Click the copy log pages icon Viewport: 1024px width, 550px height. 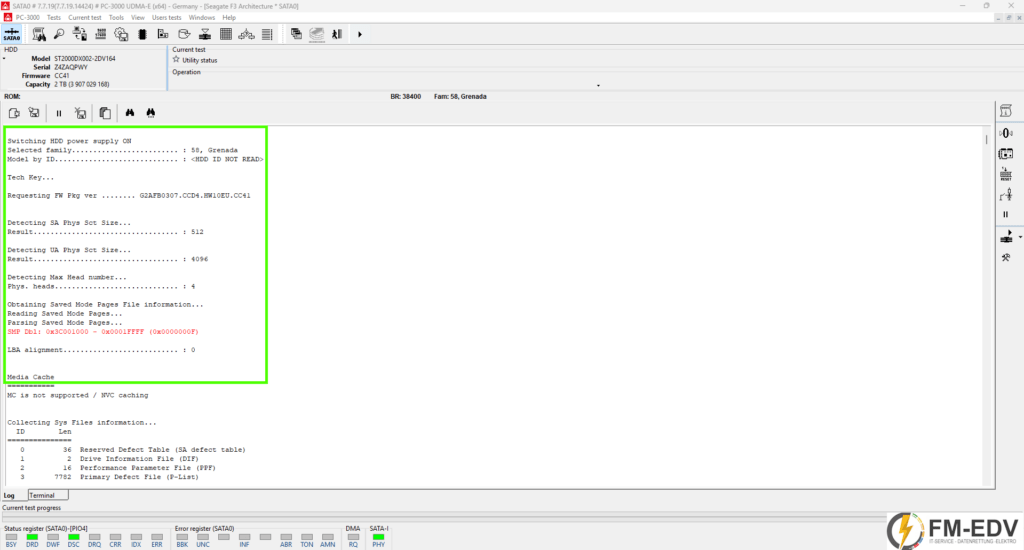click(104, 113)
